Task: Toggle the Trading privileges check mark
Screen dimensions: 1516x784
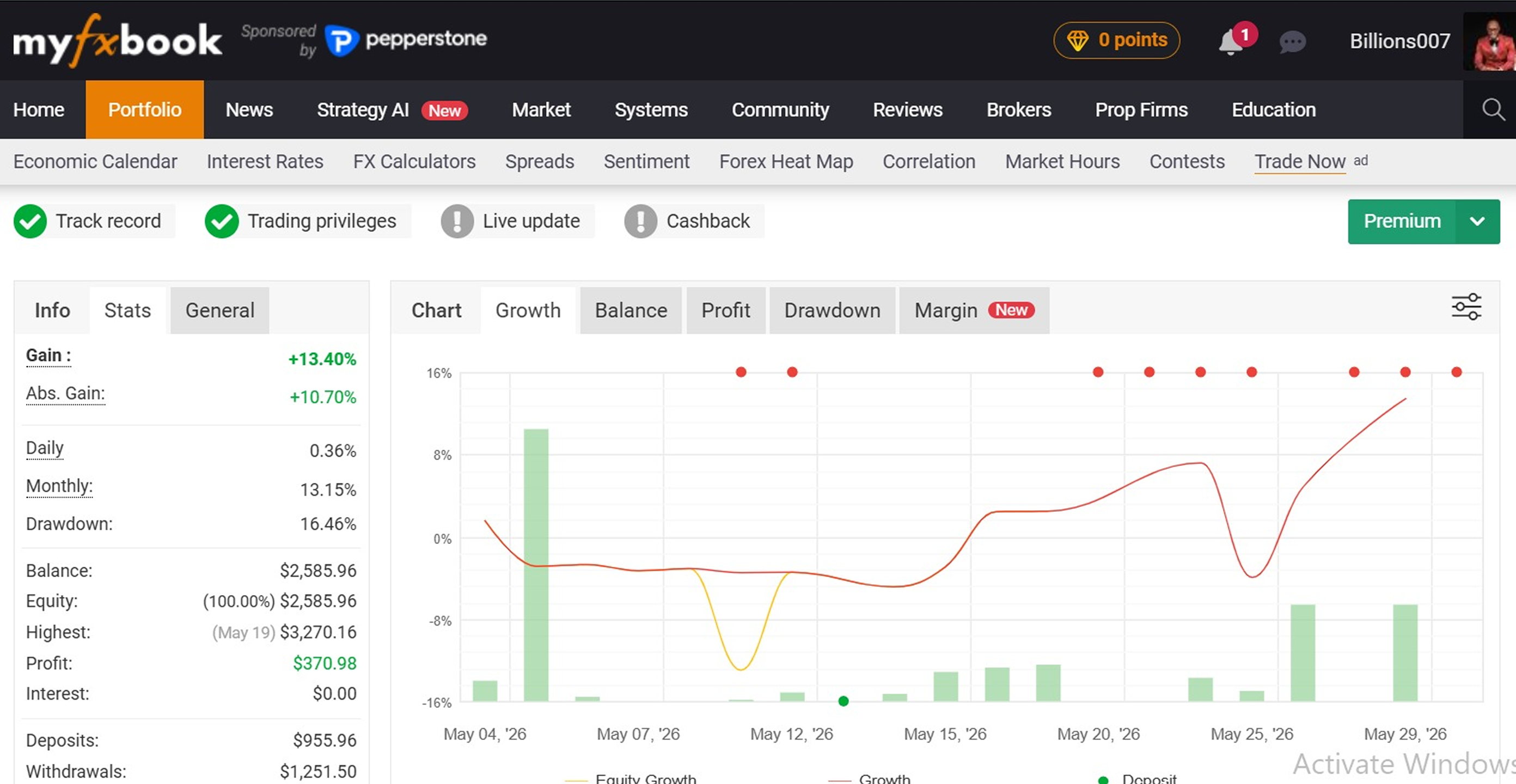Action: pyautogui.click(x=221, y=221)
